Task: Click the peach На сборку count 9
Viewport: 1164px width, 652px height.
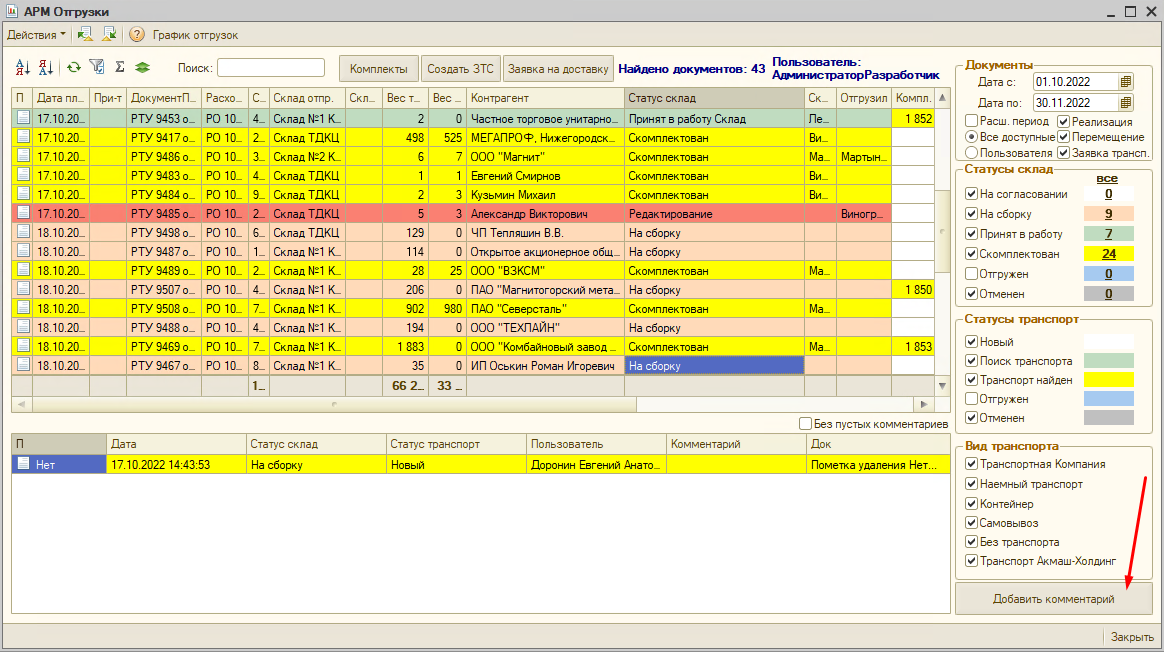Action: 1108,214
